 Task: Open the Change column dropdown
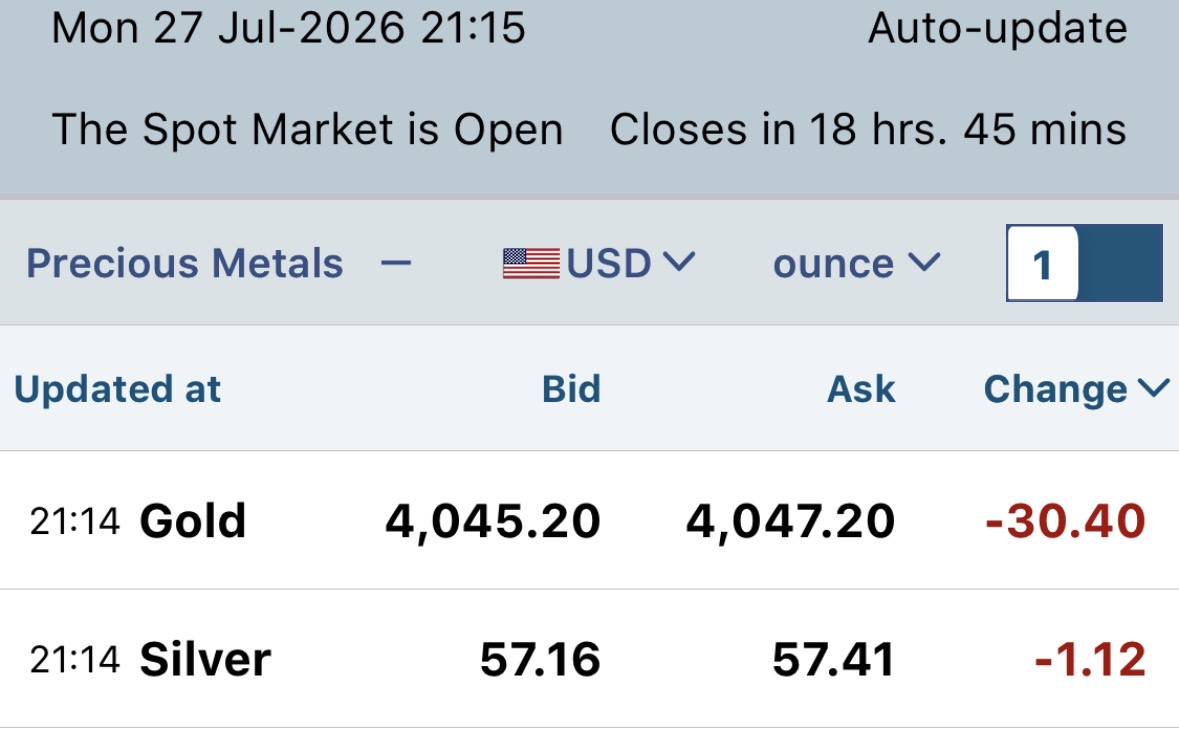click(1076, 389)
